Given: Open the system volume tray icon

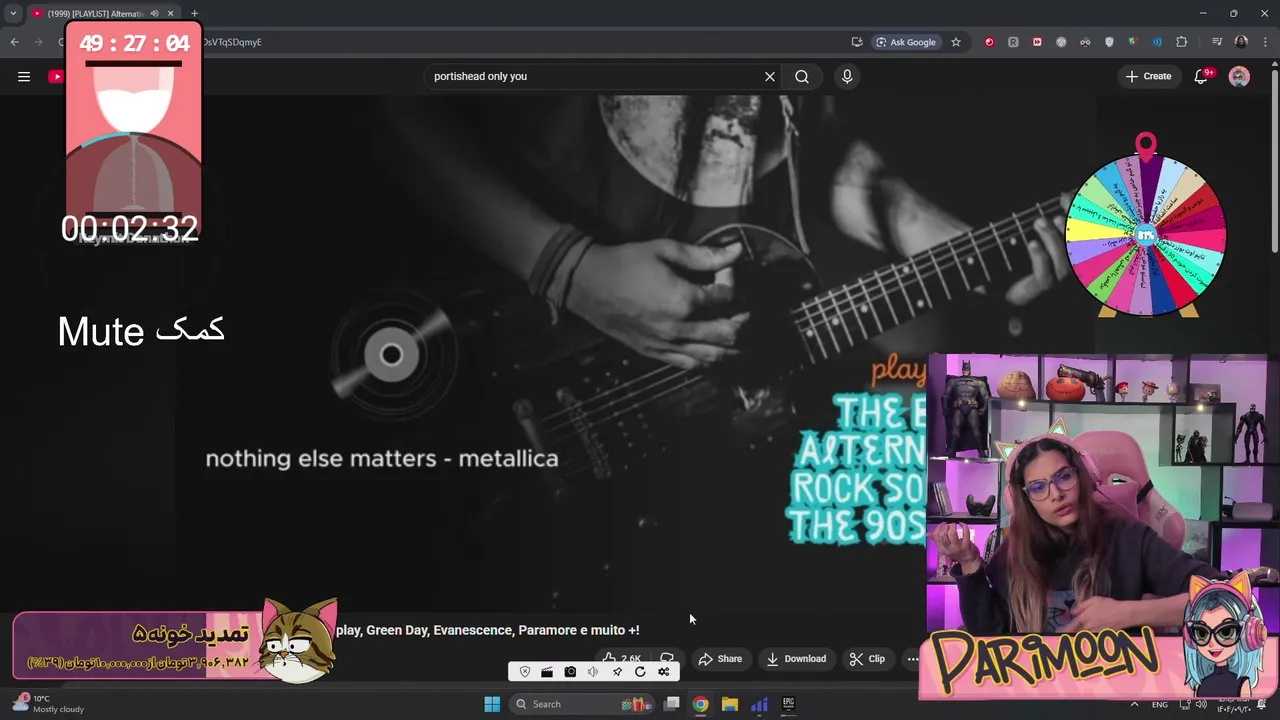Looking at the screenshot, I should (x=1200, y=704).
